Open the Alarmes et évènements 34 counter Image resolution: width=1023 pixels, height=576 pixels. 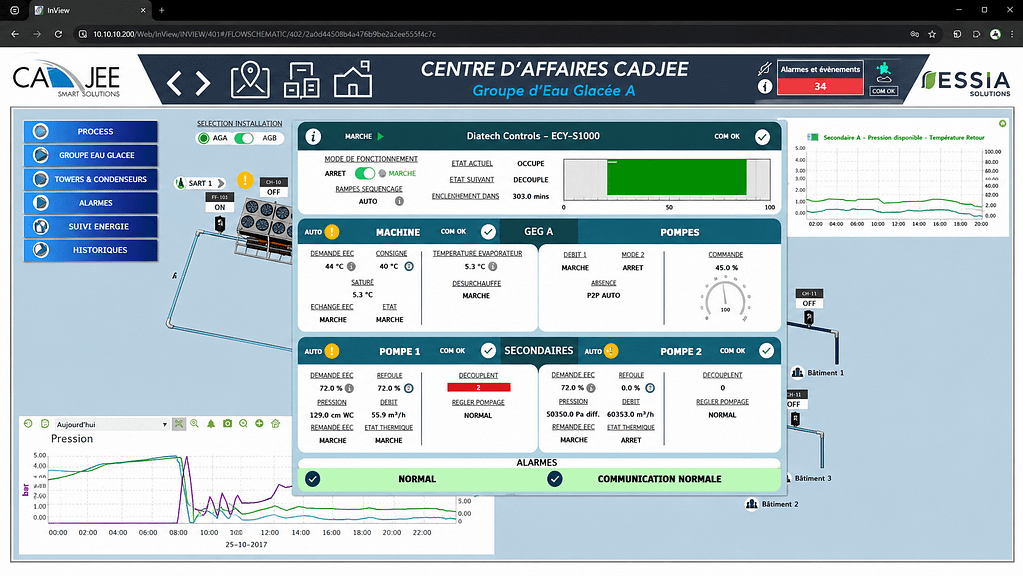click(820, 78)
